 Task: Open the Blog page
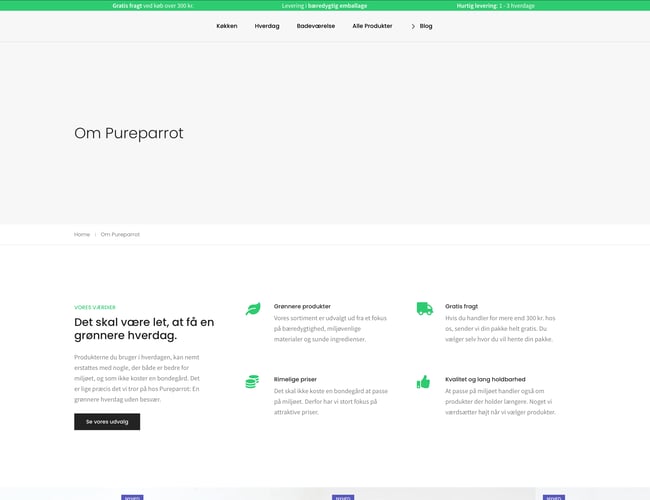click(x=426, y=26)
